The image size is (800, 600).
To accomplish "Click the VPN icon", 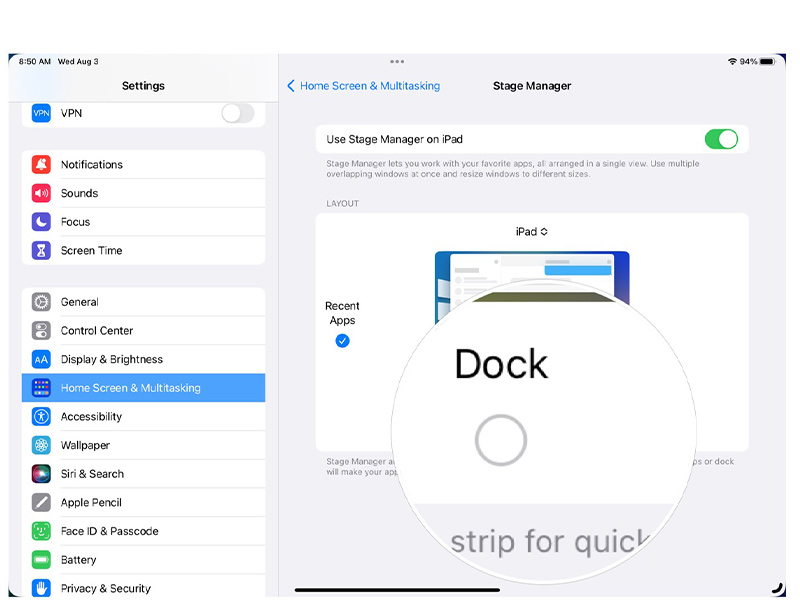I will (41, 113).
